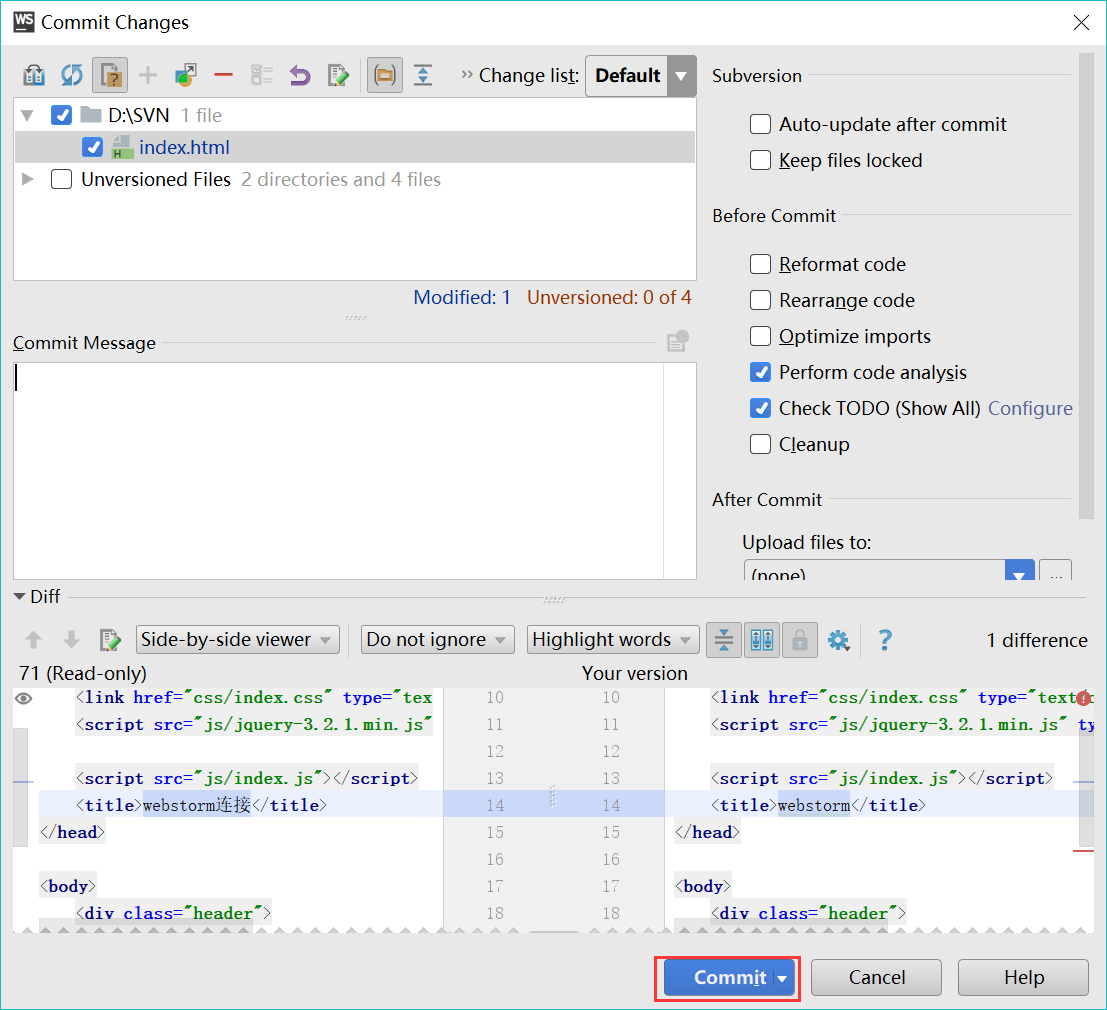This screenshot has height=1010, width=1107.
Task: Uncheck the index.html file checkbox
Action: click(x=92, y=147)
